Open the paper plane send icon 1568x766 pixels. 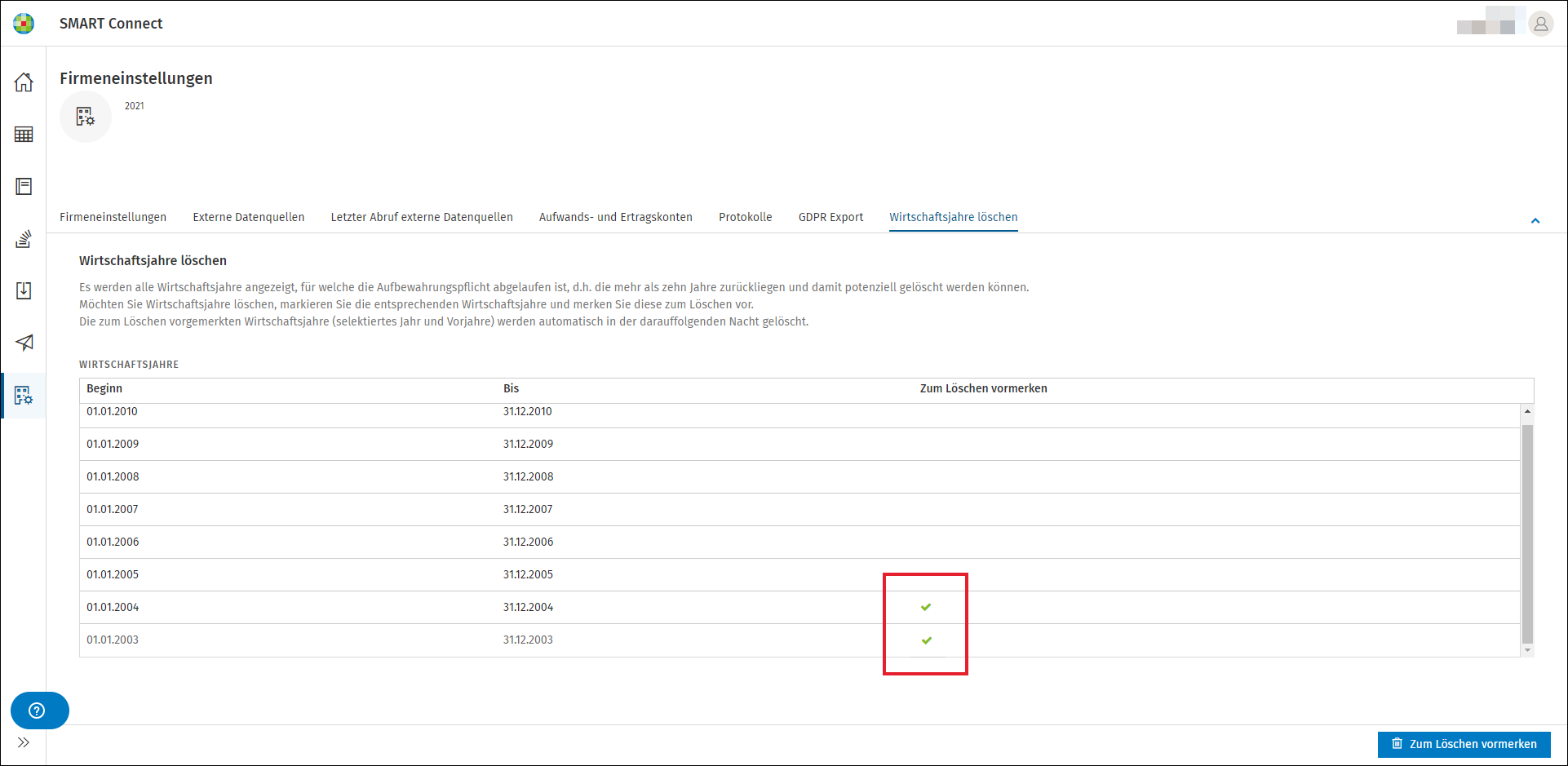pos(24,343)
